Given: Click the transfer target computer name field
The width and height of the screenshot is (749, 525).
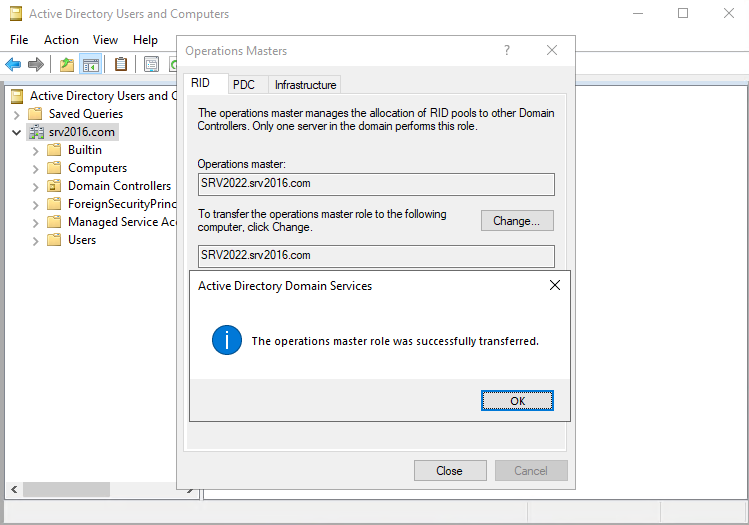Looking at the screenshot, I should coord(376,256).
